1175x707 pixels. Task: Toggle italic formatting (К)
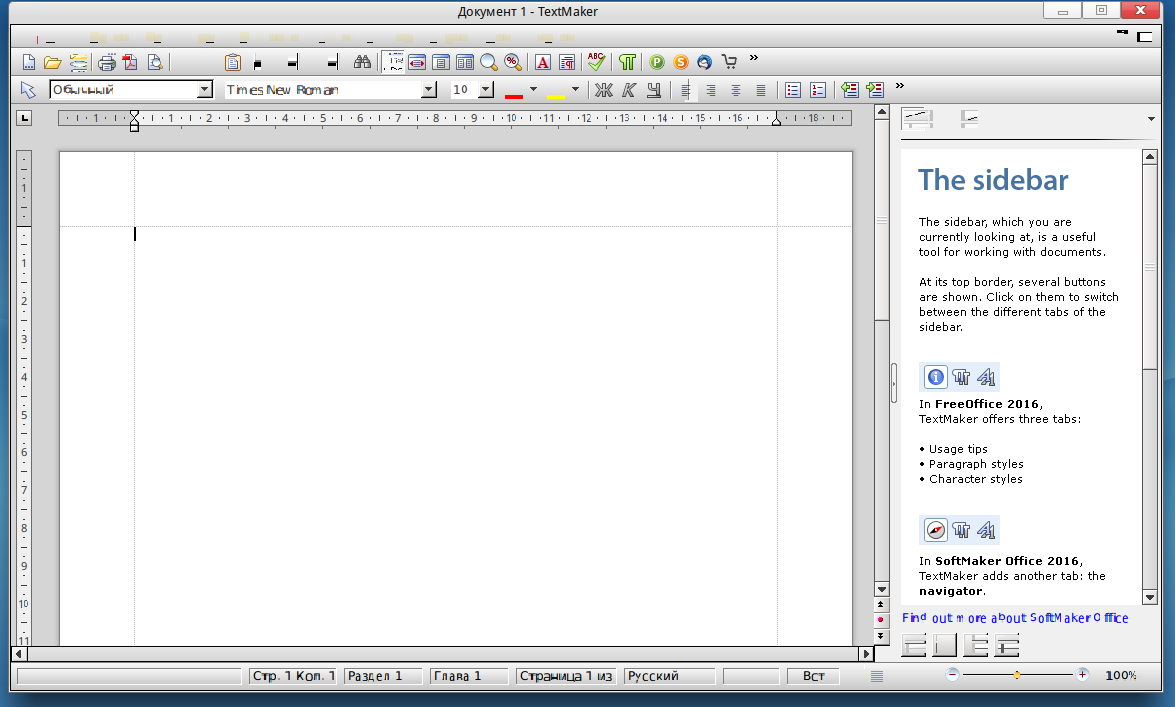click(628, 90)
